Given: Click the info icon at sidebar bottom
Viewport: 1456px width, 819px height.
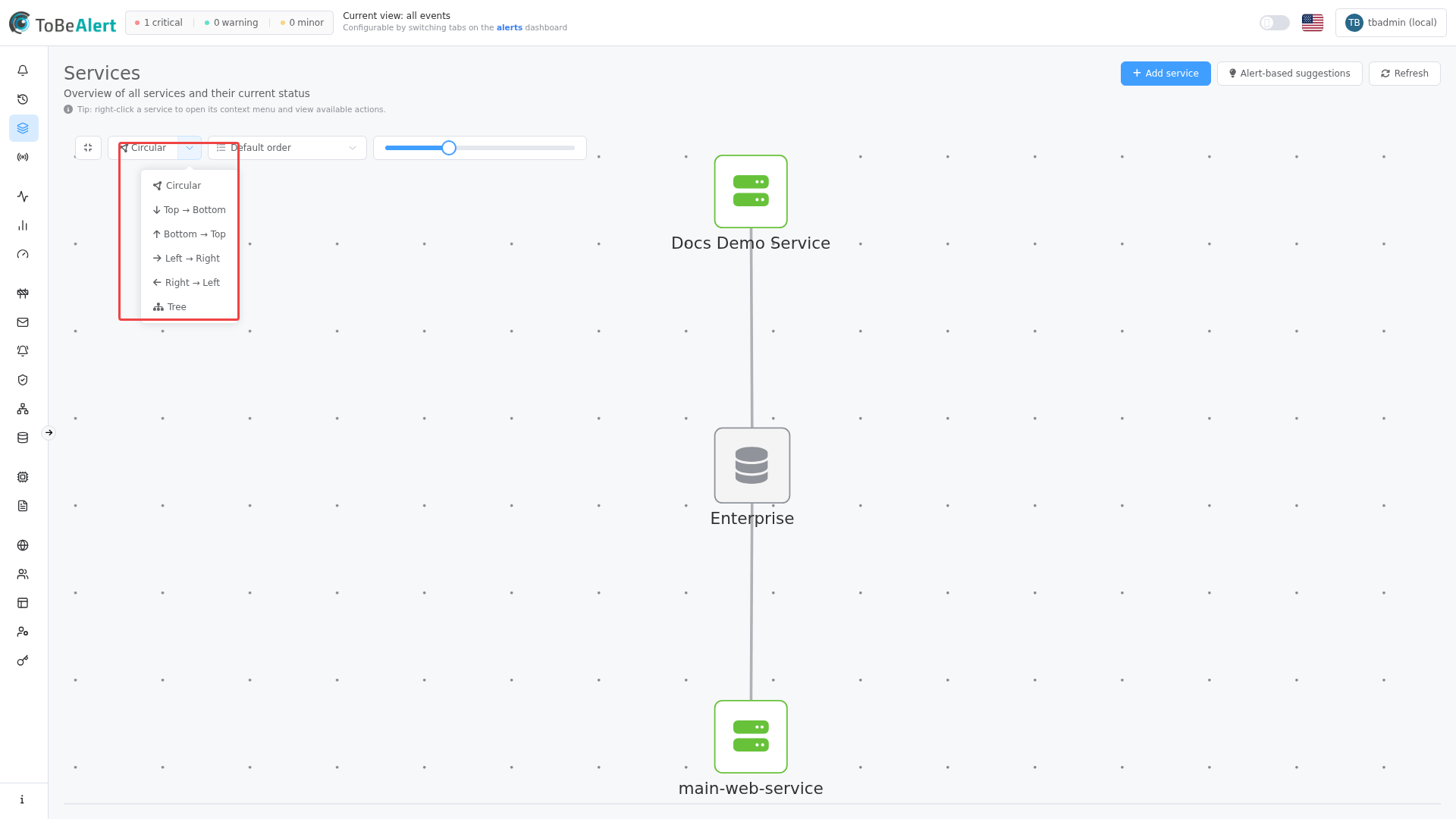Looking at the screenshot, I should tap(22, 799).
